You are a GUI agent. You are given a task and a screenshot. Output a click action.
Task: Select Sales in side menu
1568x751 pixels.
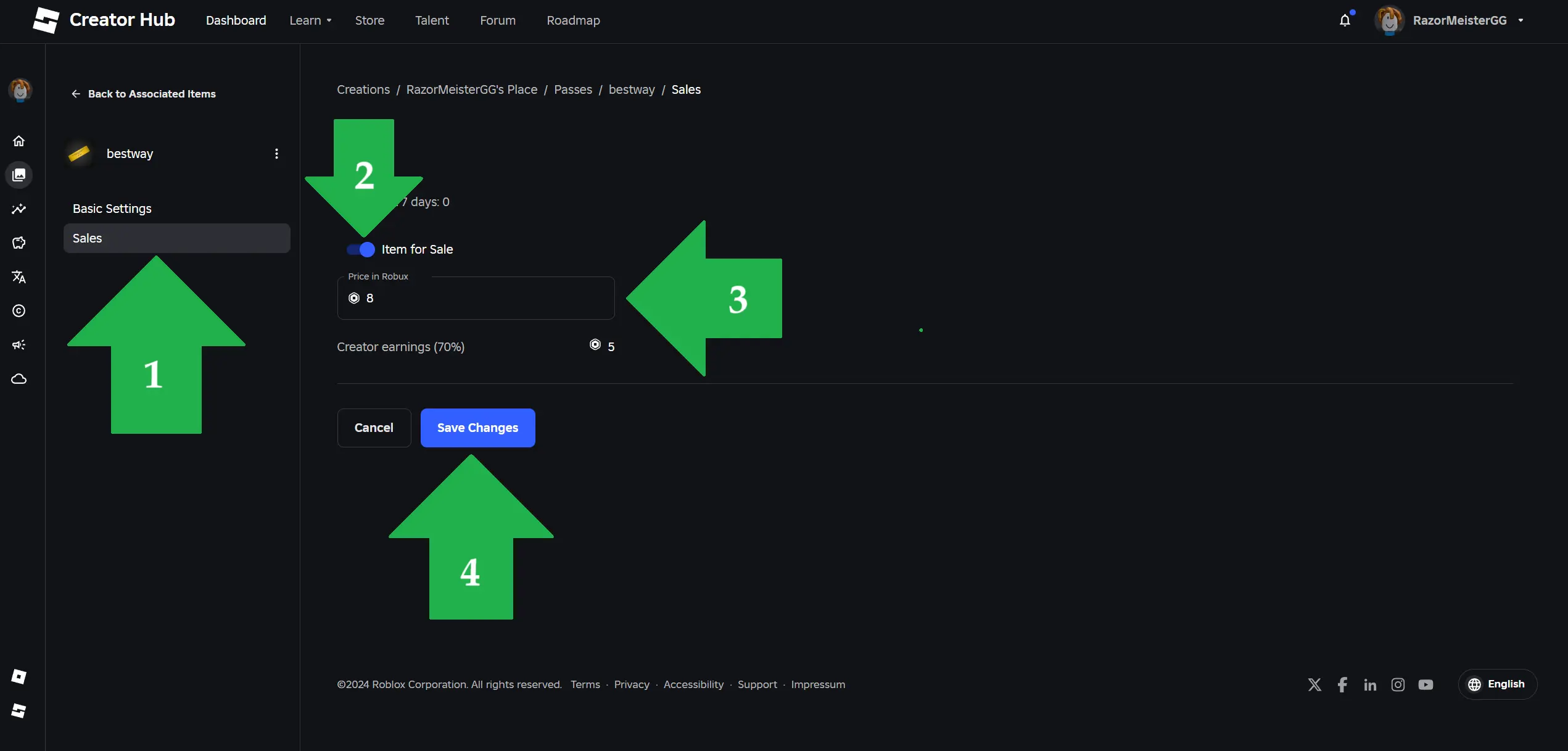pyautogui.click(x=177, y=238)
